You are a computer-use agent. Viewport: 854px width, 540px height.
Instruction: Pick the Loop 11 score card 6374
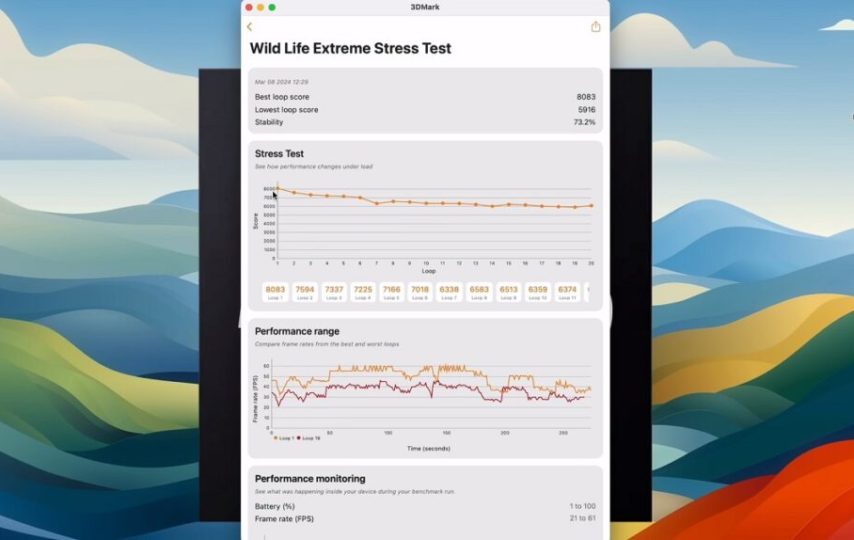click(567, 291)
